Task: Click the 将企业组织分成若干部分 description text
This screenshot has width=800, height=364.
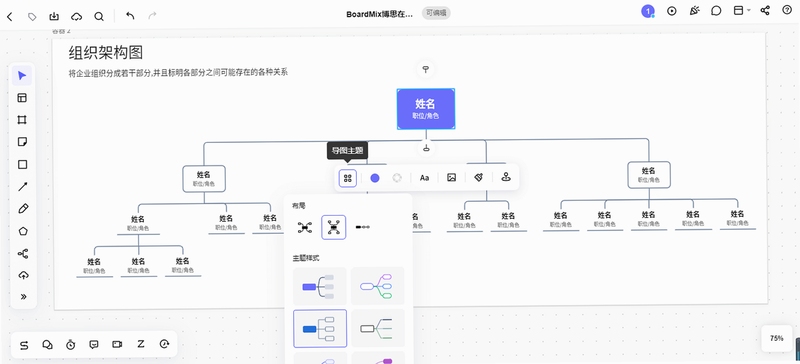Action: point(178,72)
